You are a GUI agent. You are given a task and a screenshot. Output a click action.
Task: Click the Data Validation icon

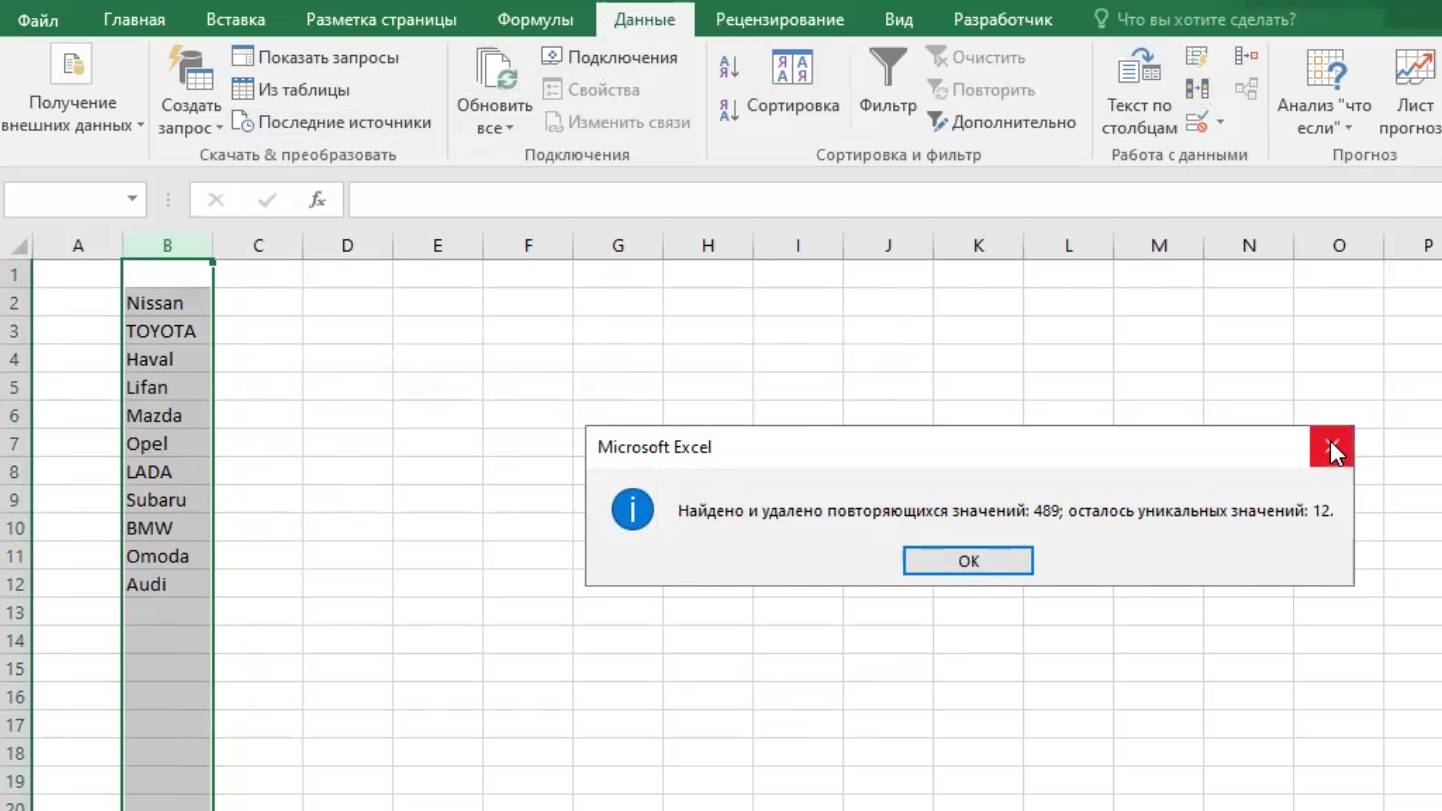tap(1195, 122)
